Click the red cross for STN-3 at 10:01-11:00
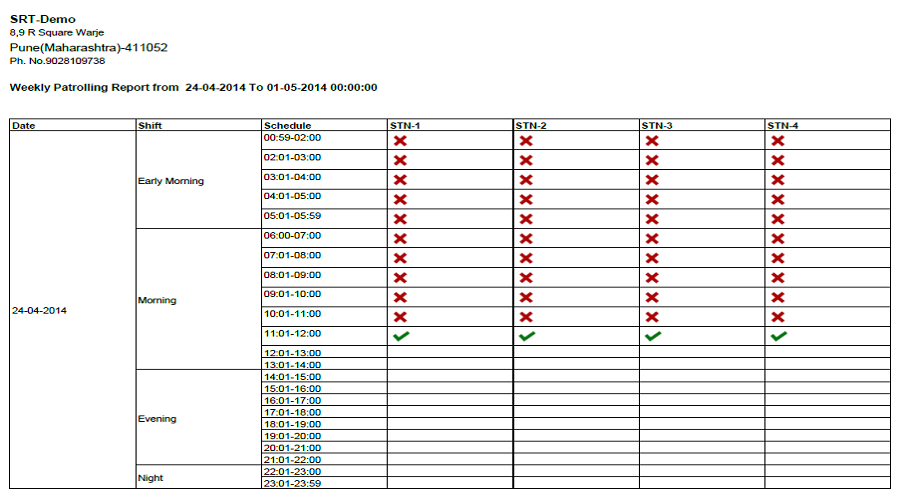The width and height of the screenshot is (900, 500). 652,317
